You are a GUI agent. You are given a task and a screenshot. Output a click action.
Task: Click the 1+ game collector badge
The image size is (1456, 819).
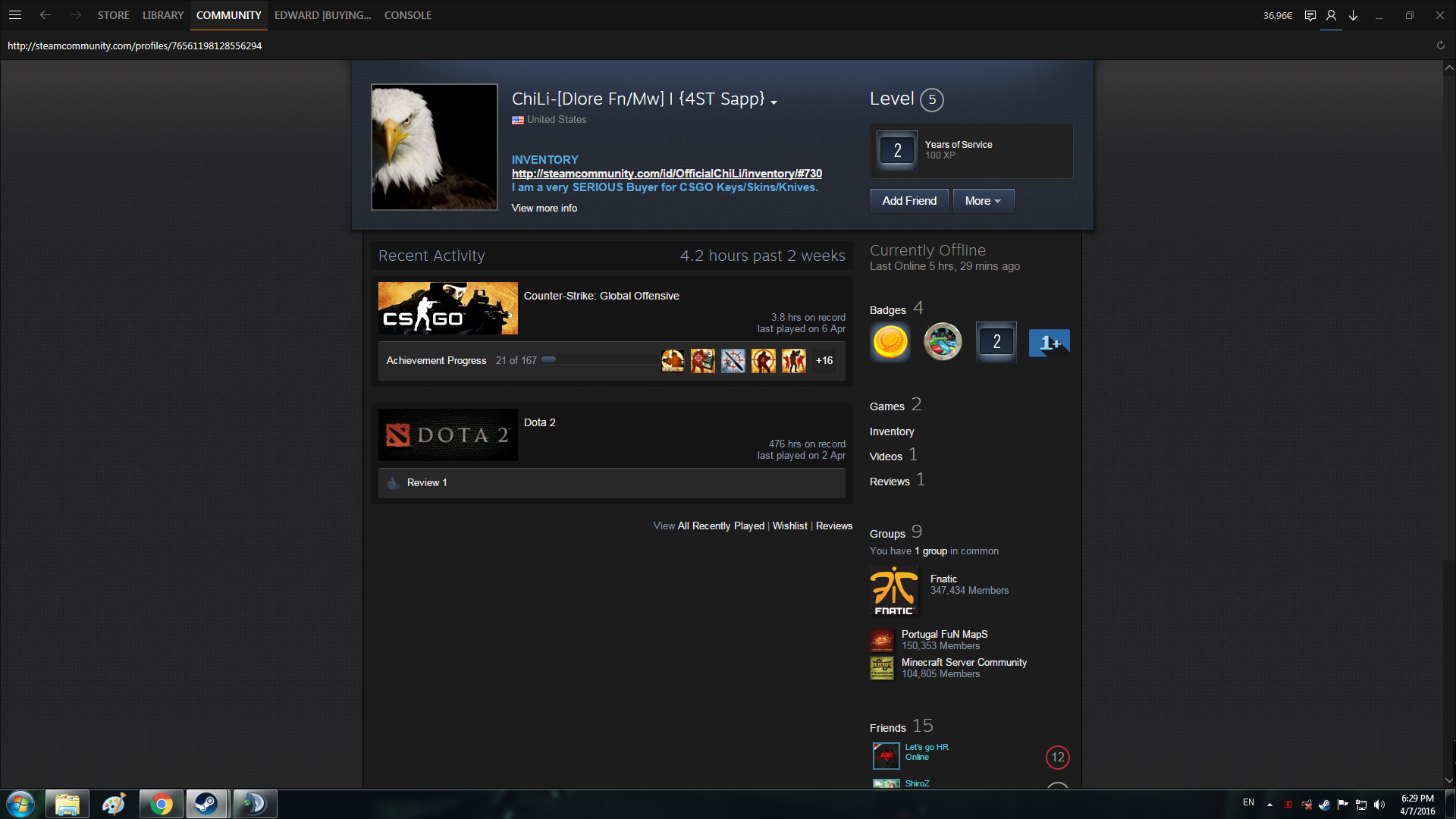1049,342
